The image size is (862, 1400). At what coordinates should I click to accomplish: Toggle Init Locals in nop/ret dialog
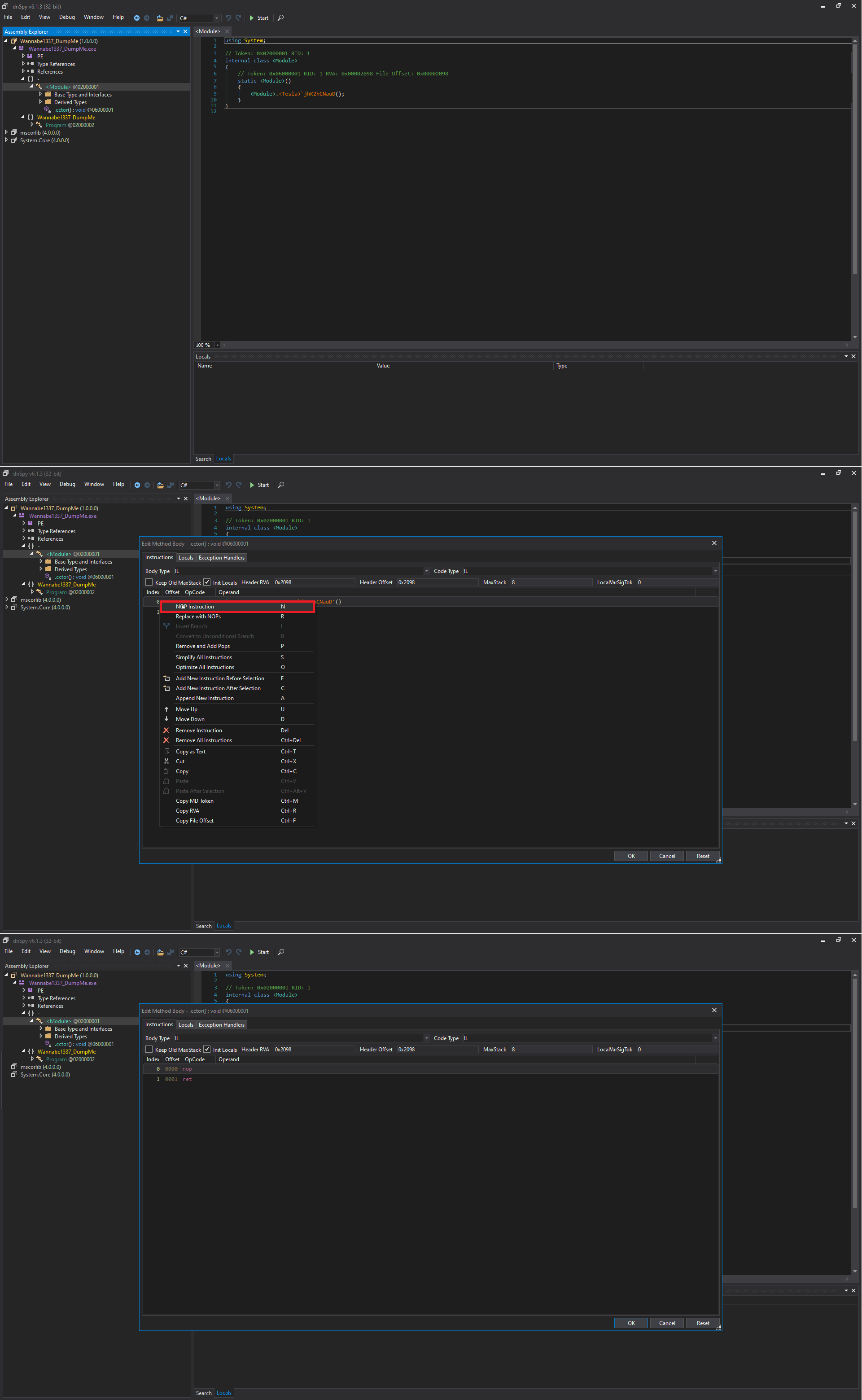coord(207,1050)
